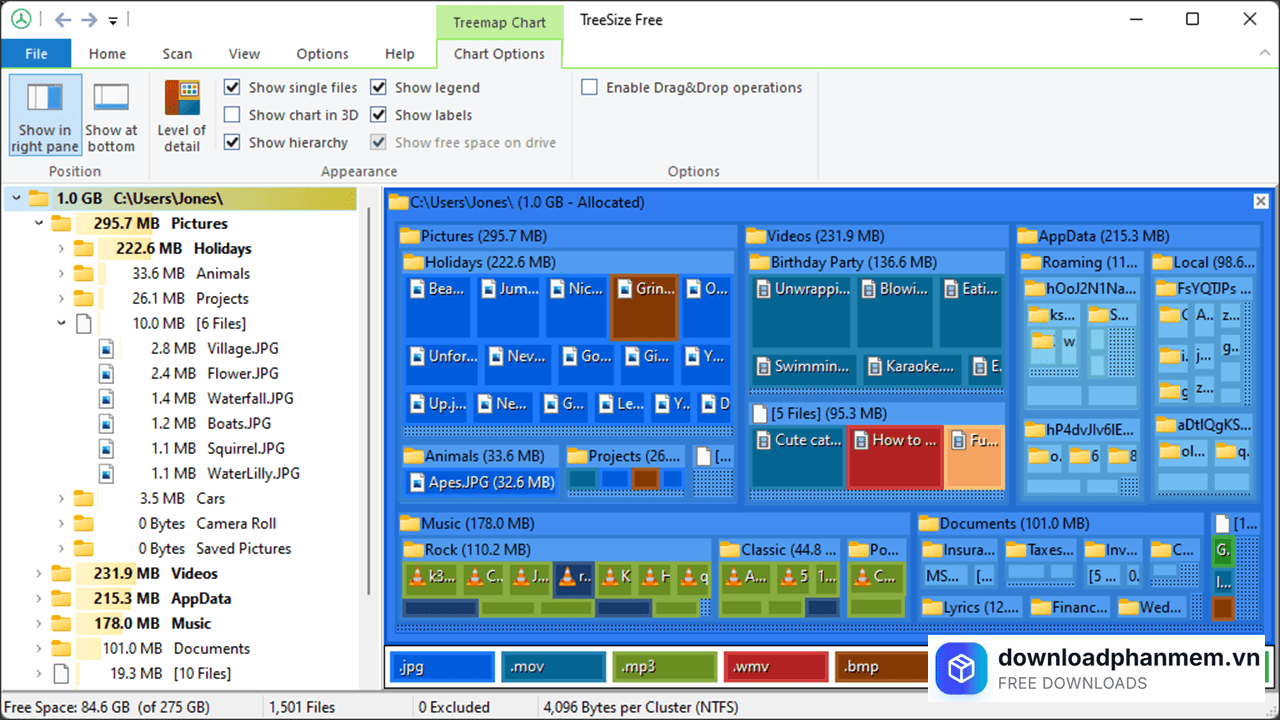Collapse the Pictures folder in the tree
The width and height of the screenshot is (1280, 720).
37,223
